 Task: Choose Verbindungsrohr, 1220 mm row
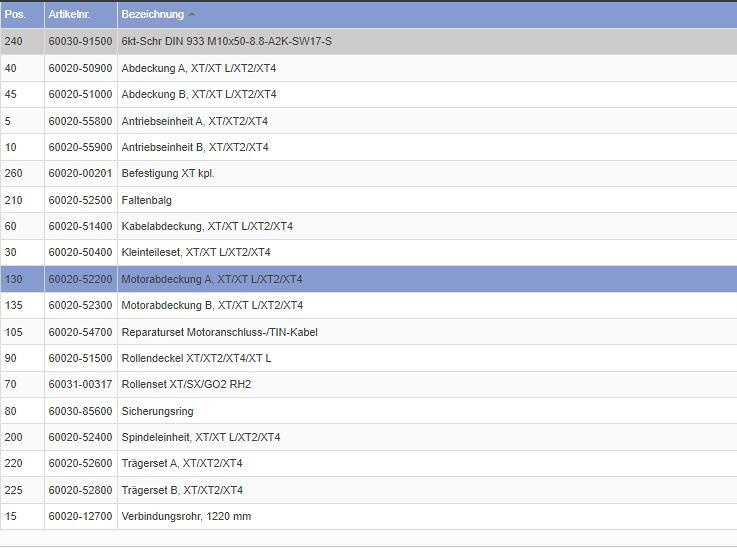pos(185,516)
